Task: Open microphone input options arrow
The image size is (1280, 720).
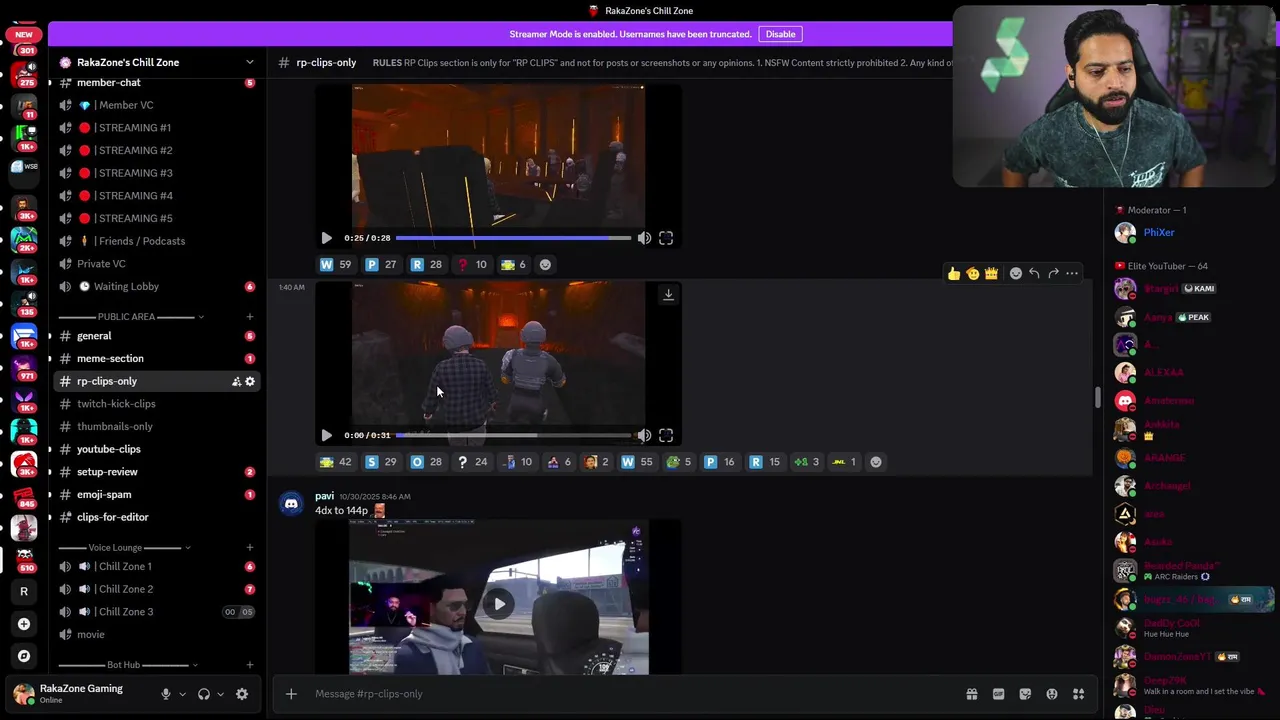Action: (182, 694)
